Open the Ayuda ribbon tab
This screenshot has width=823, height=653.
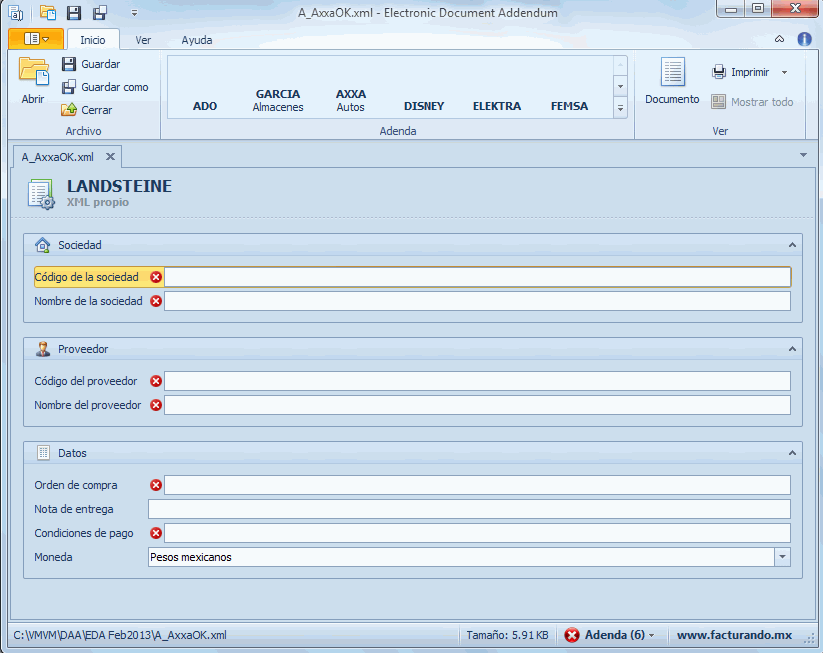(196, 40)
